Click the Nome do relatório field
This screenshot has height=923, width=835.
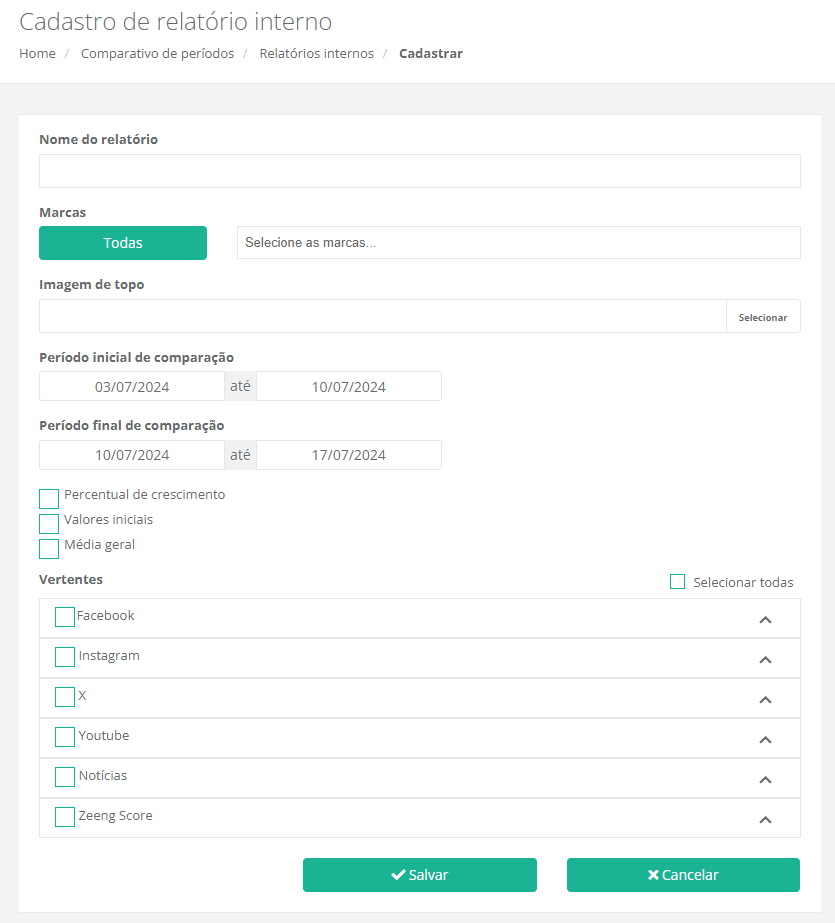click(x=420, y=171)
